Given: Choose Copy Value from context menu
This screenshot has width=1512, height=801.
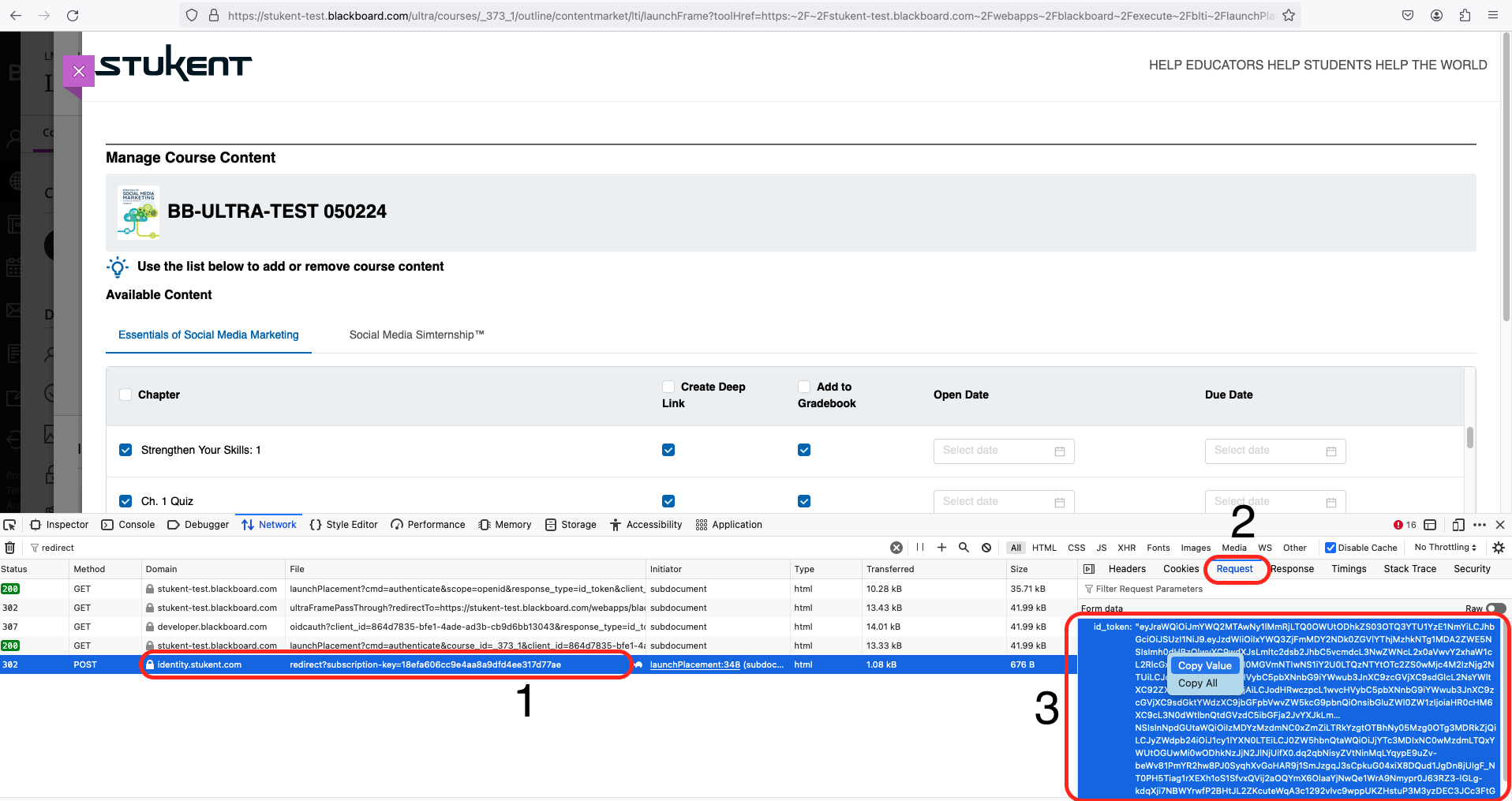Looking at the screenshot, I should point(1205,666).
